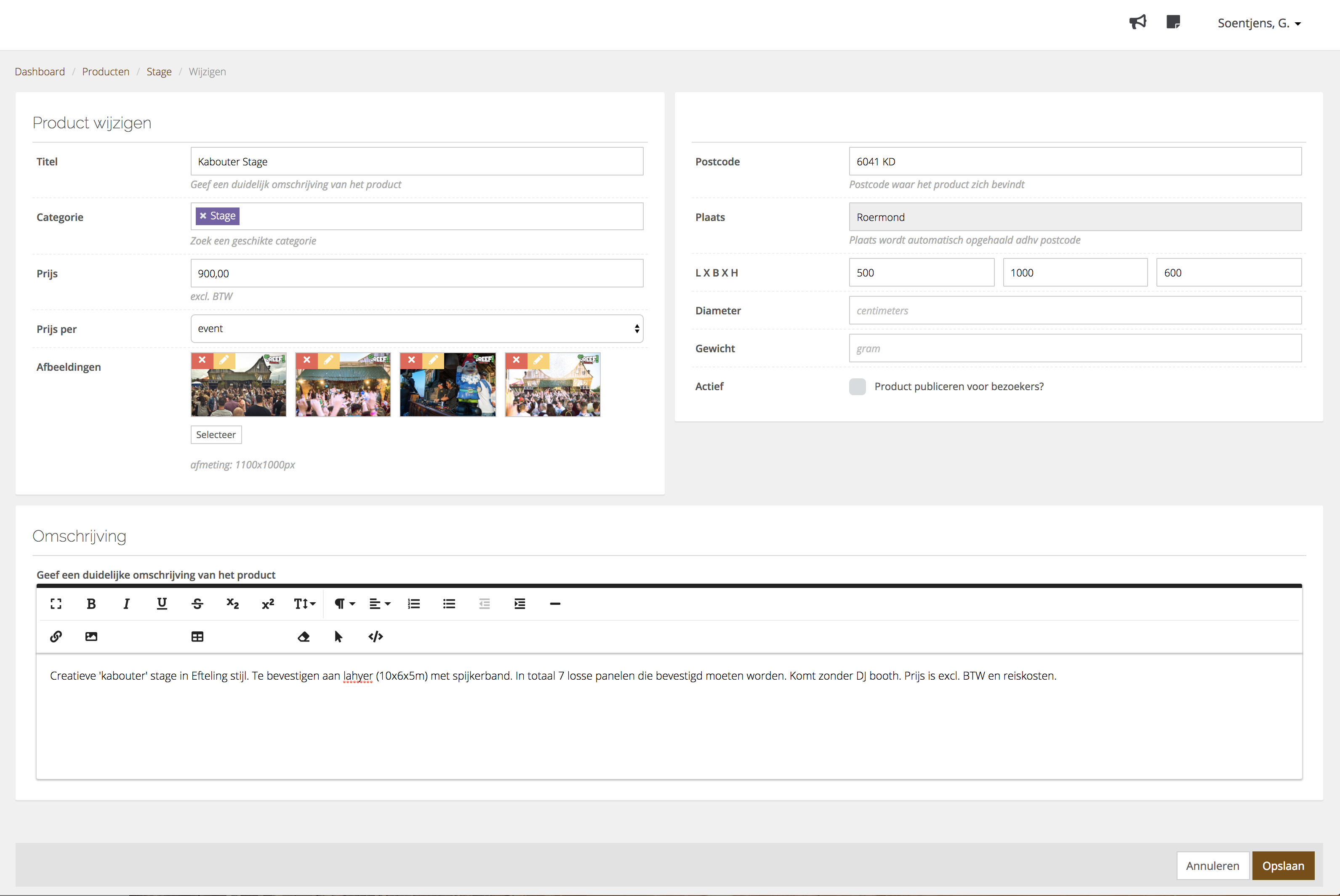Apply italic formatting in editor

coord(126,604)
